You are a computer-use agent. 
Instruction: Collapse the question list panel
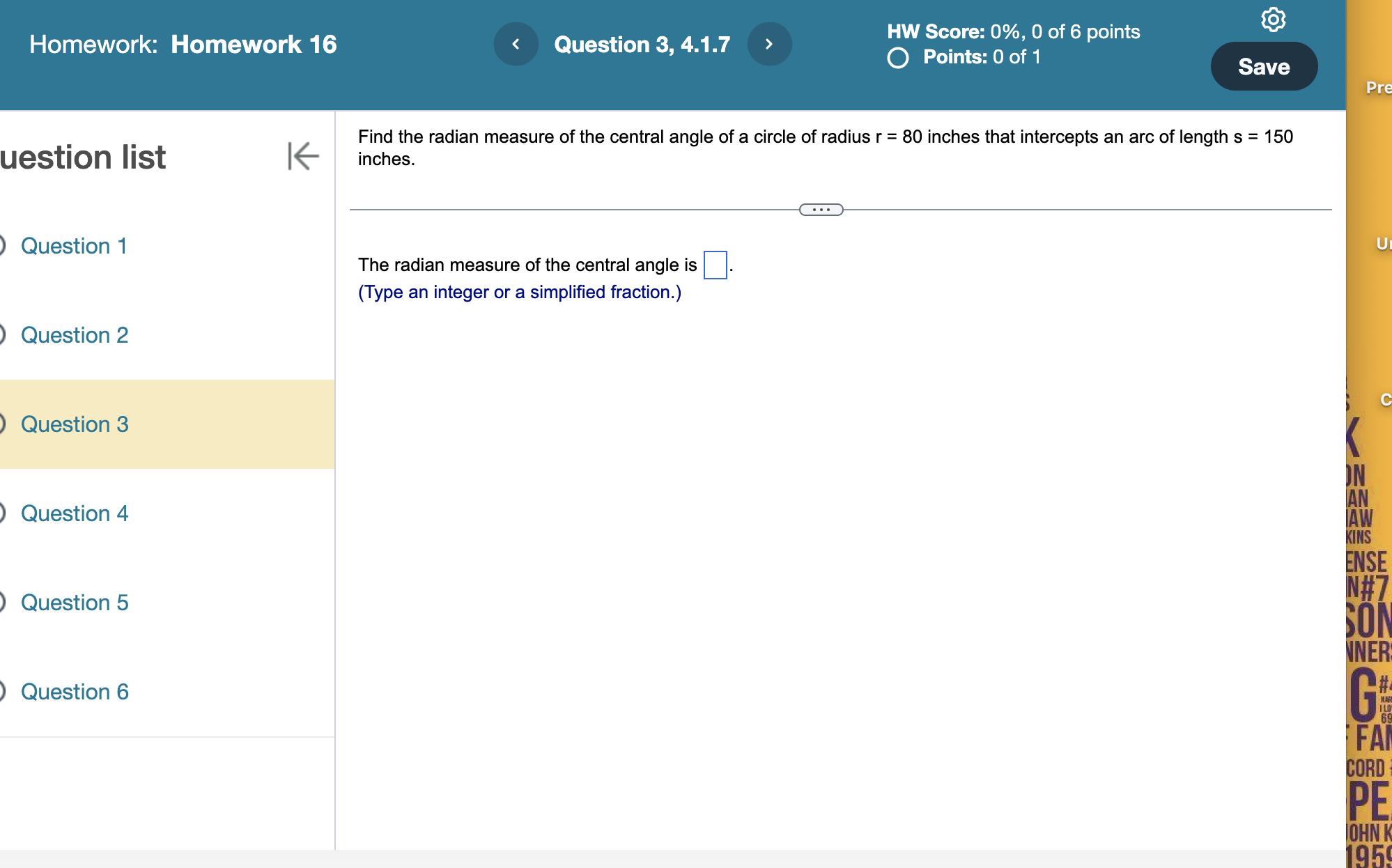303,155
